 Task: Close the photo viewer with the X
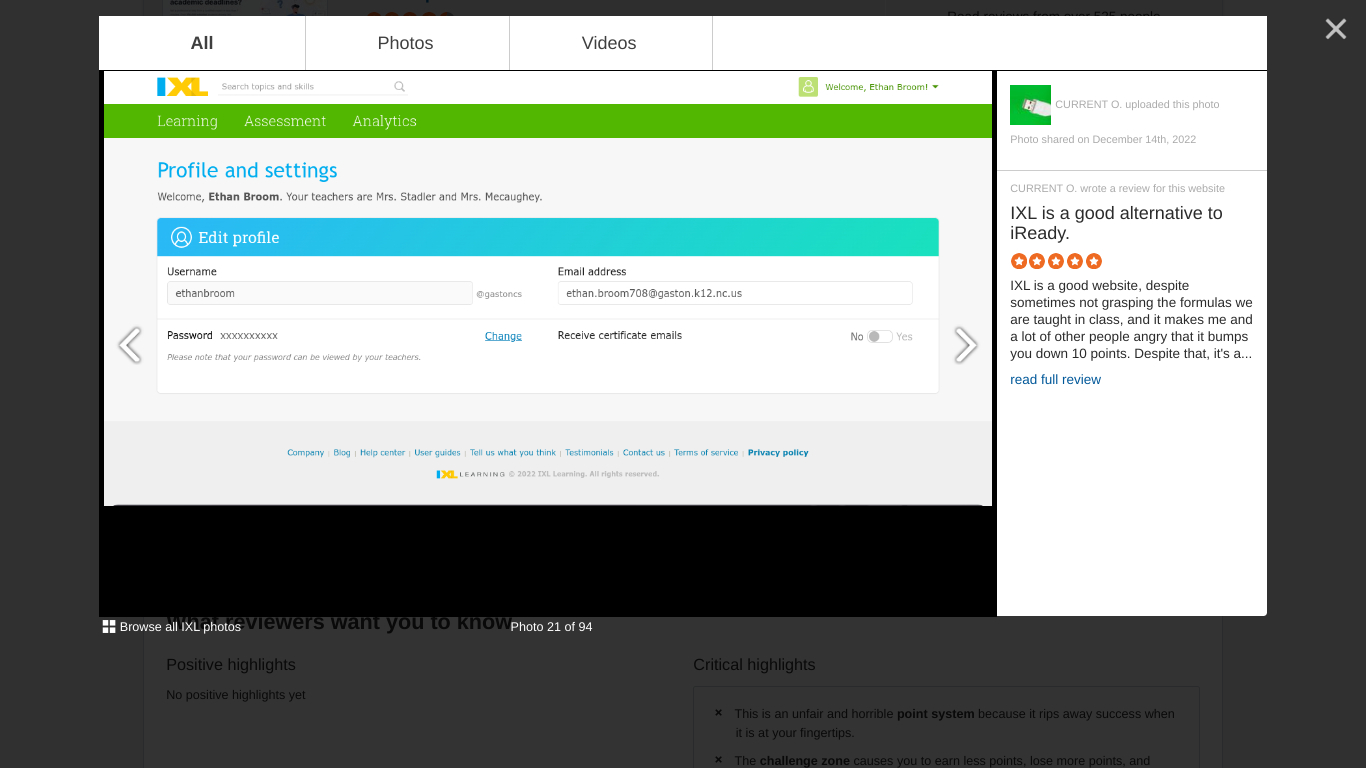click(x=1335, y=29)
